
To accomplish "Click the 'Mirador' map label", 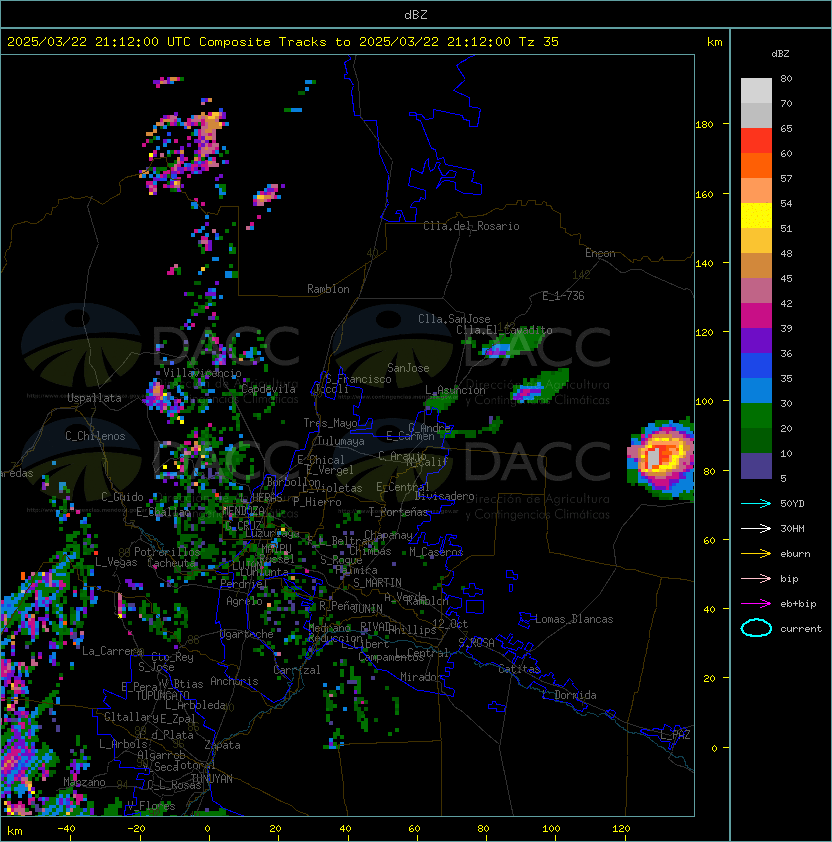I will point(421,677).
